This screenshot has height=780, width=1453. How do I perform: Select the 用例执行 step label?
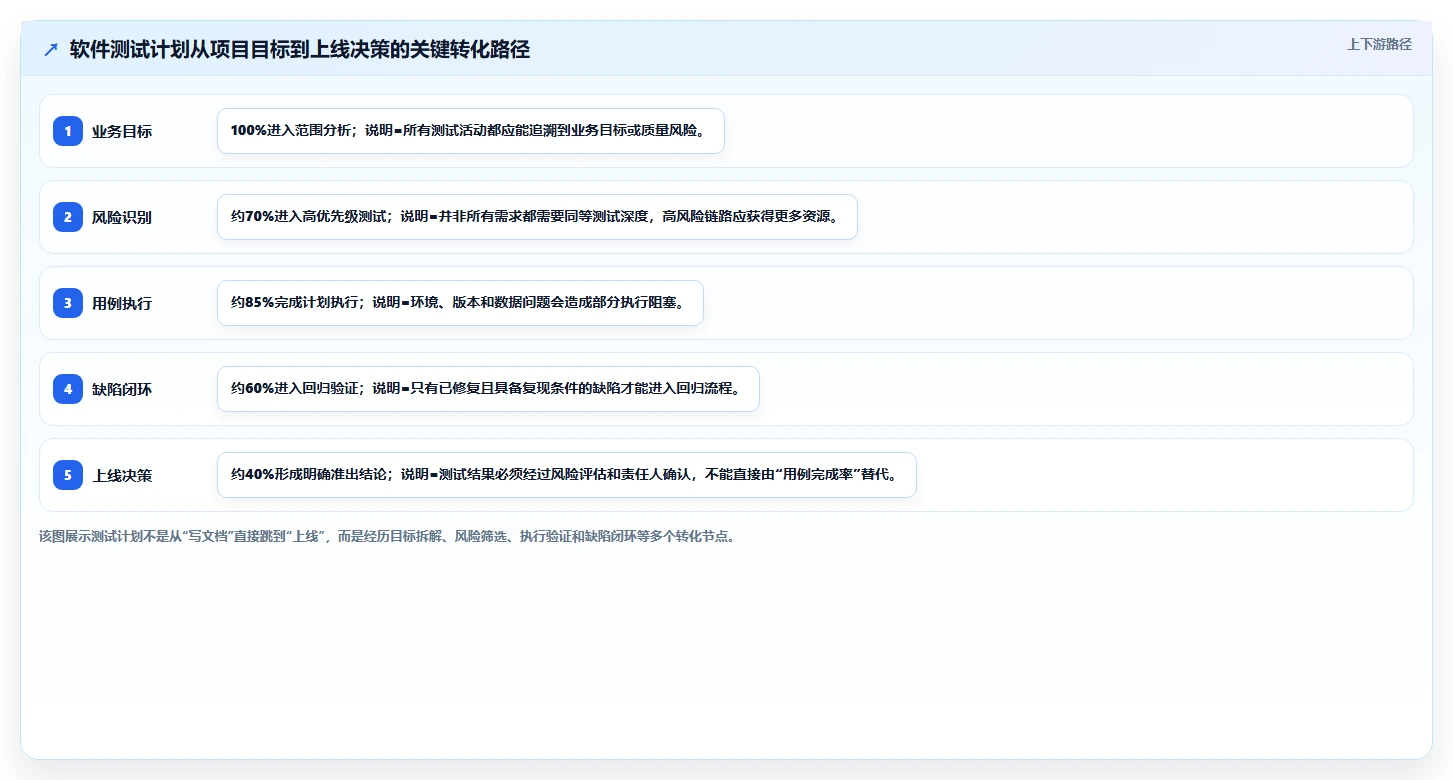(x=122, y=303)
